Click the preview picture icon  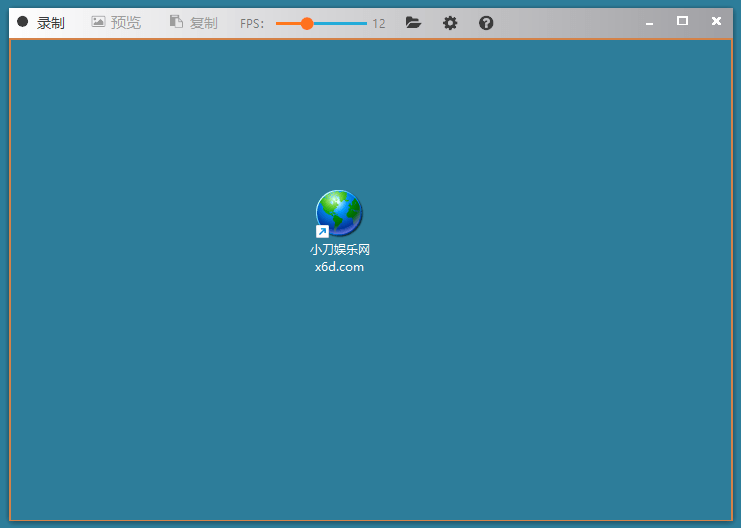[98, 22]
